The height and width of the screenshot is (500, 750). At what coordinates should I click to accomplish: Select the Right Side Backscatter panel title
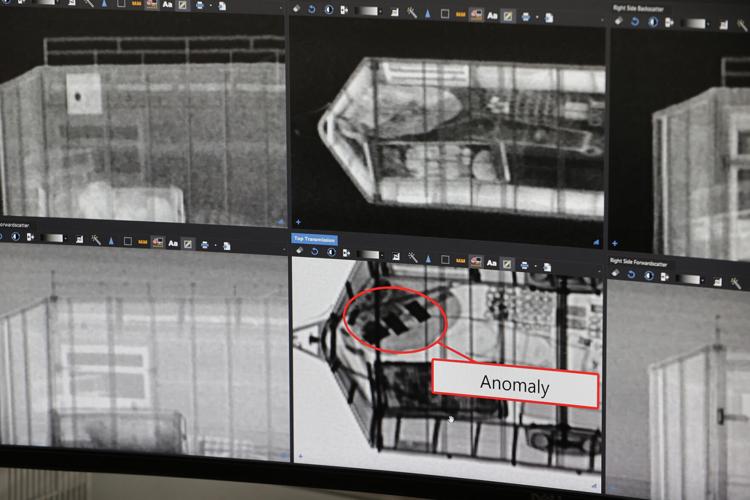[x=638, y=9]
